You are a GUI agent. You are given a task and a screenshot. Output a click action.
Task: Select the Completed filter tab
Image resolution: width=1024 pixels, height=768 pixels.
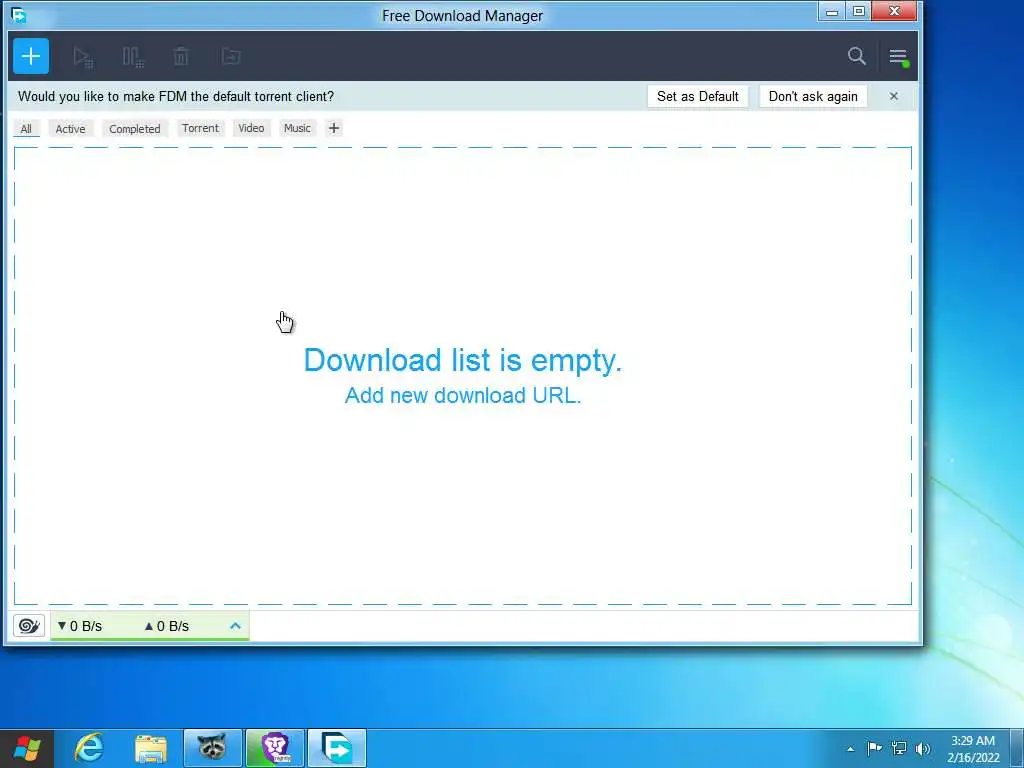pyautogui.click(x=135, y=129)
